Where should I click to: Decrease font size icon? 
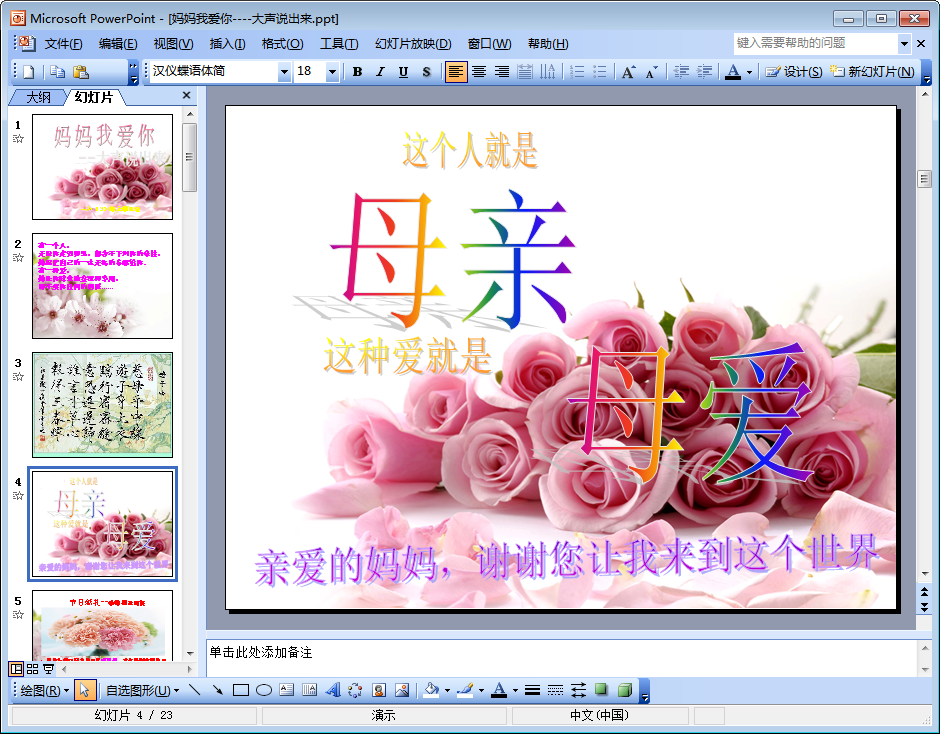click(652, 72)
